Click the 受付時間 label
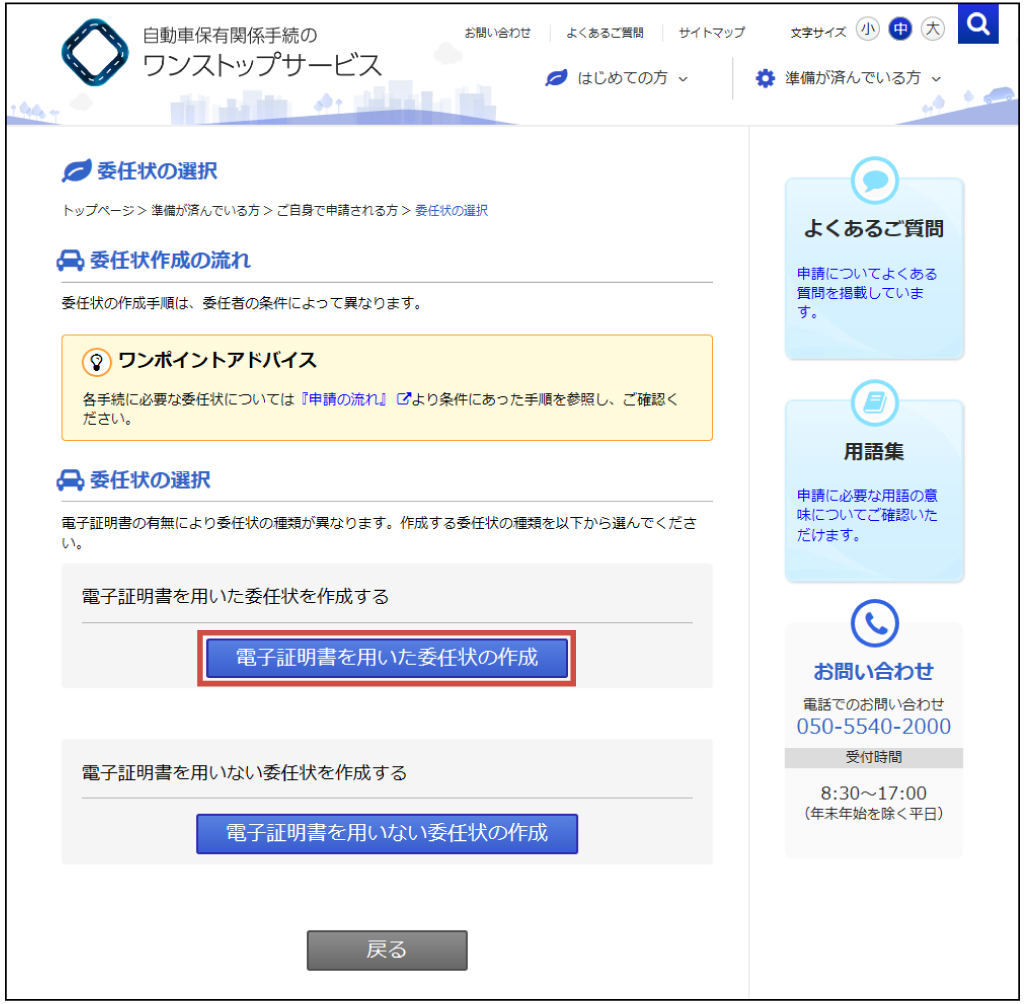 [x=874, y=757]
